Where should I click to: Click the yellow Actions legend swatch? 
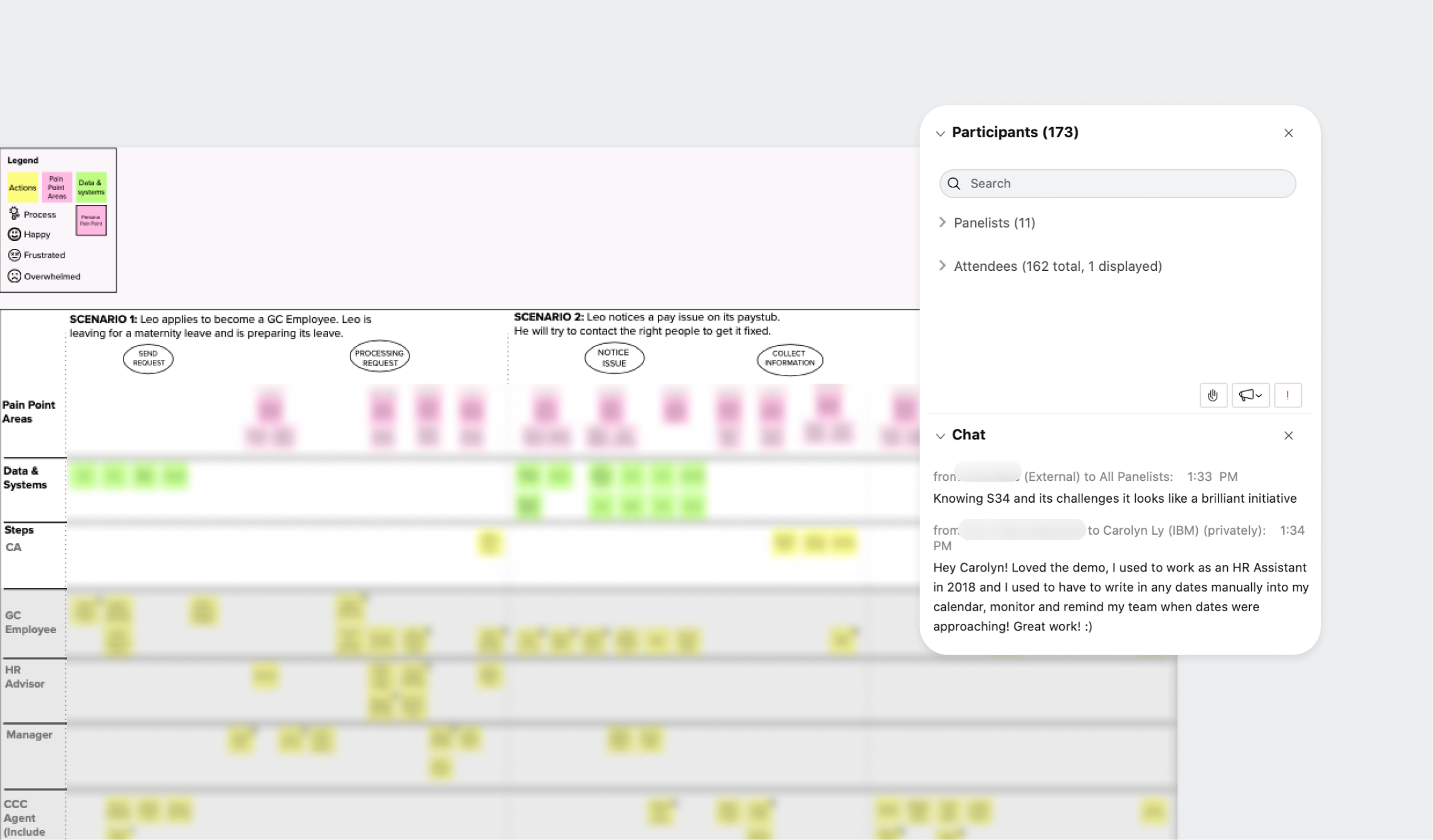(23, 187)
